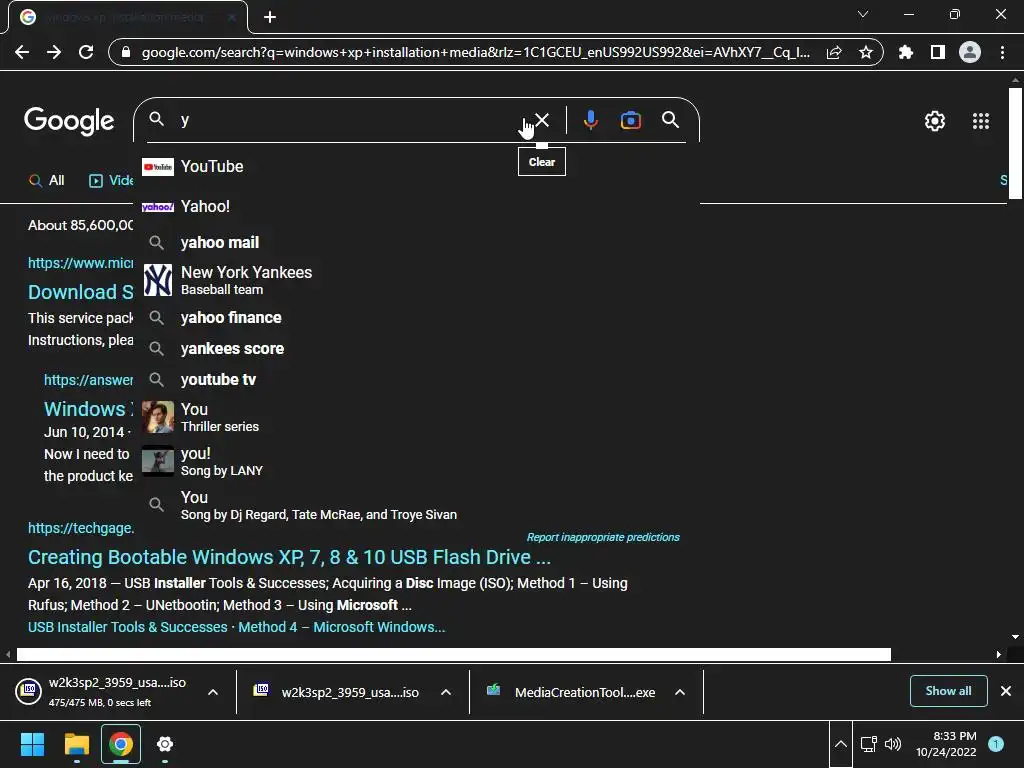Open Chrome three-dot menu

click(1002, 52)
